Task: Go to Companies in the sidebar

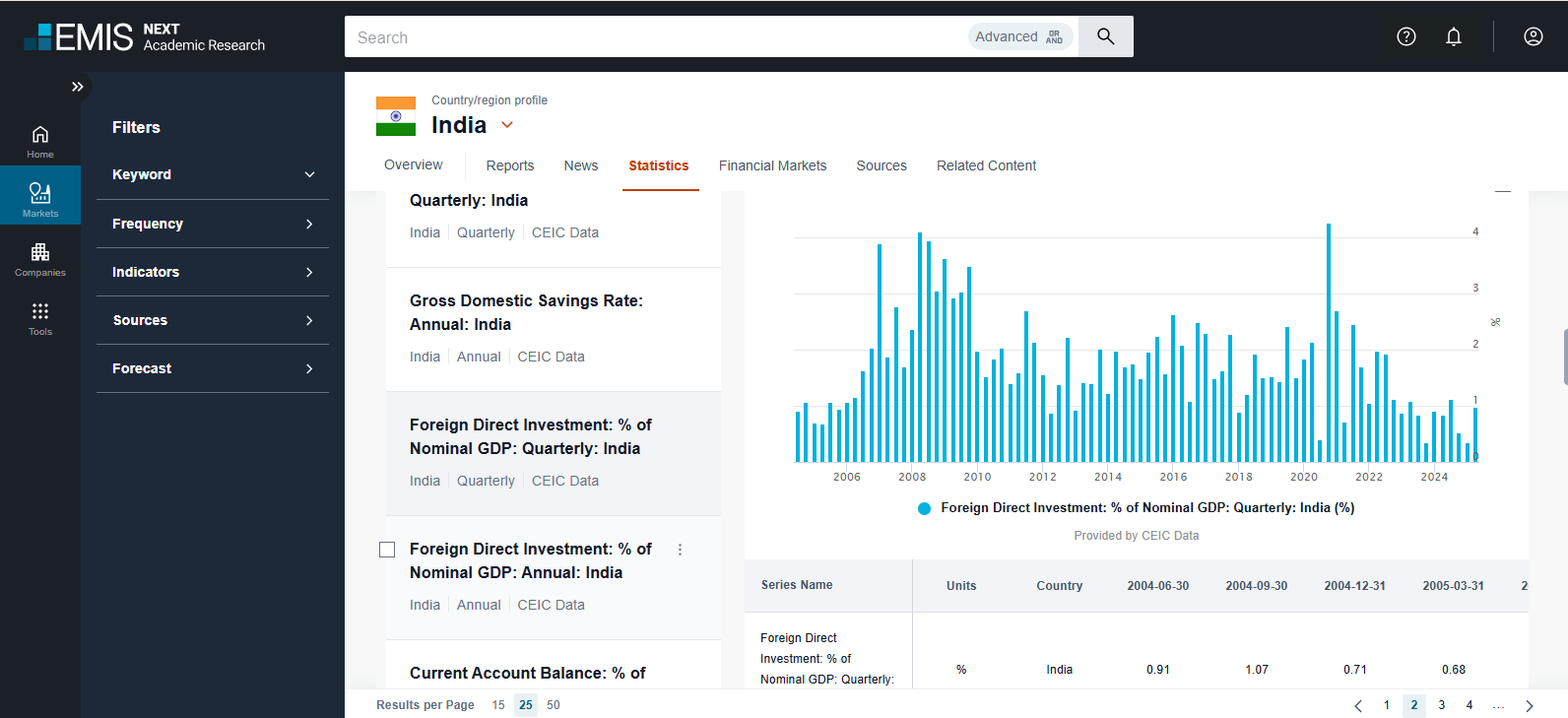Action: pos(39,258)
